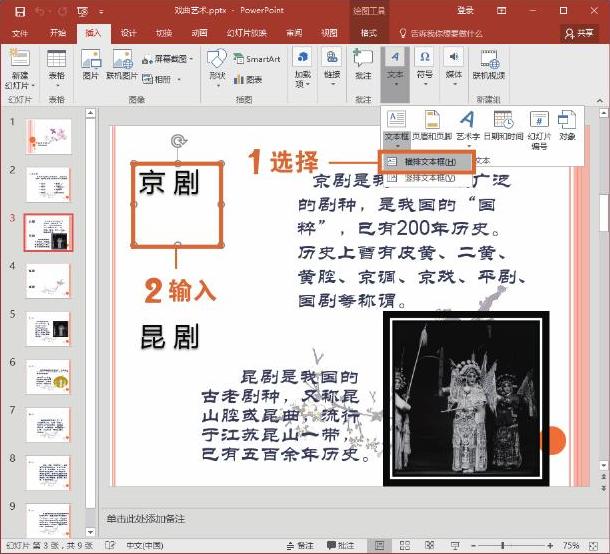Click the Tell Me search box
Image resolution: width=610 pixels, height=554 pixels.
point(441,33)
